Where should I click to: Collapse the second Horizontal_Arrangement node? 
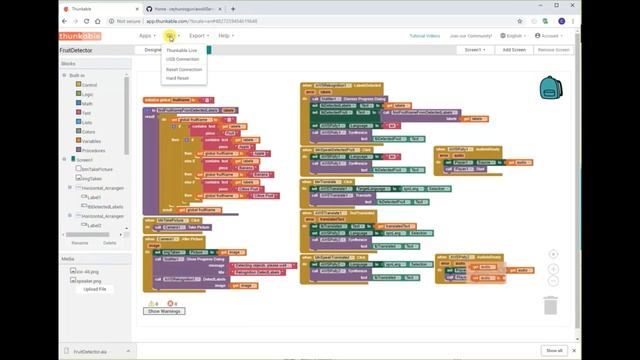tap(70, 216)
